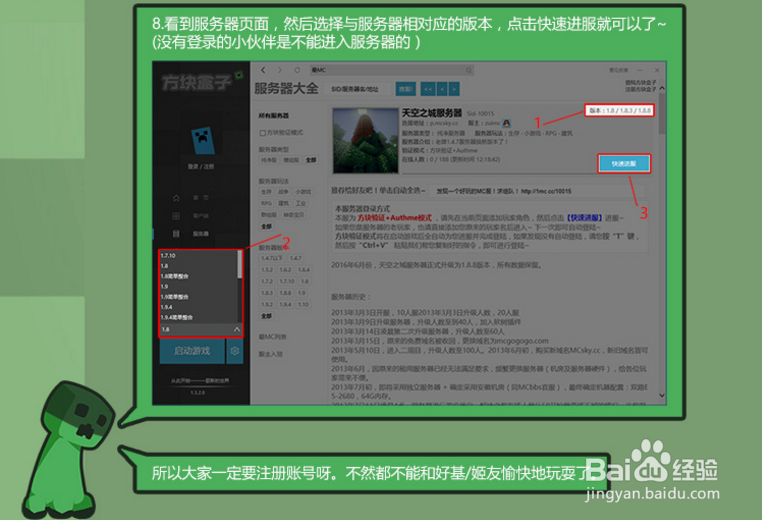Filter server version 1.5.2 tag
The width and height of the screenshot is (762, 520).
pyautogui.click(x=267, y=270)
